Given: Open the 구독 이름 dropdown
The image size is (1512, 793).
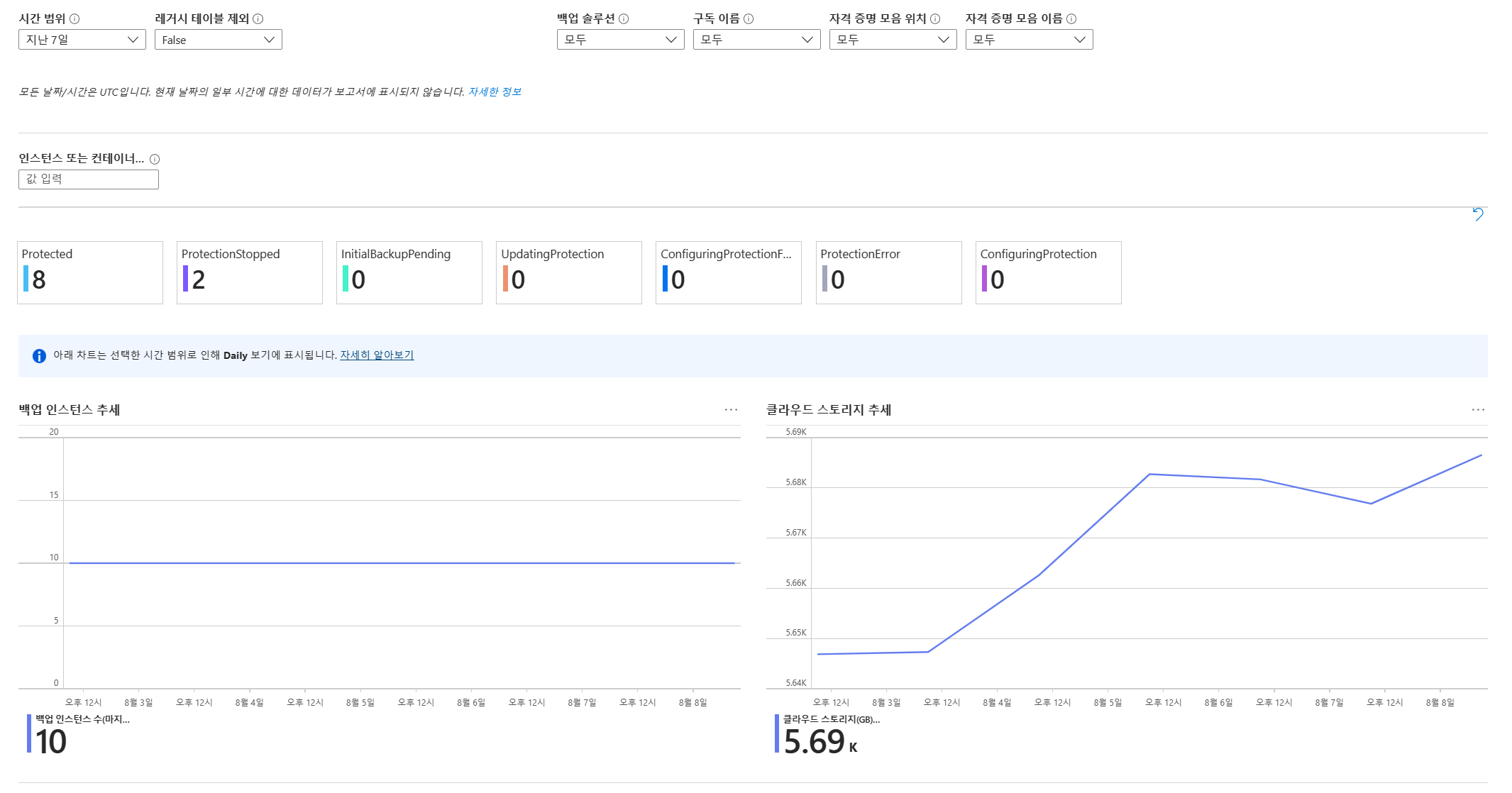Looking at the screenshot, I should [x=756, y=40].
